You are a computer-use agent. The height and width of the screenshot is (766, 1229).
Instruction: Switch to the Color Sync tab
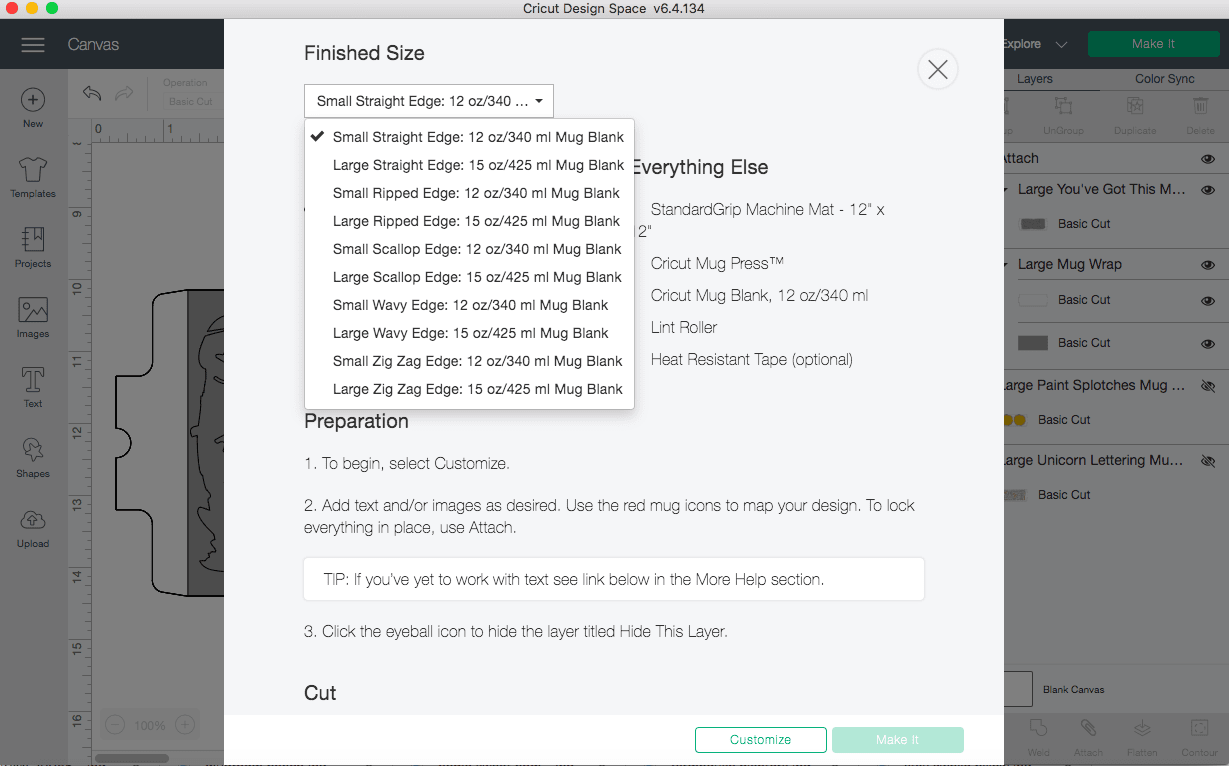[1164, 79]
